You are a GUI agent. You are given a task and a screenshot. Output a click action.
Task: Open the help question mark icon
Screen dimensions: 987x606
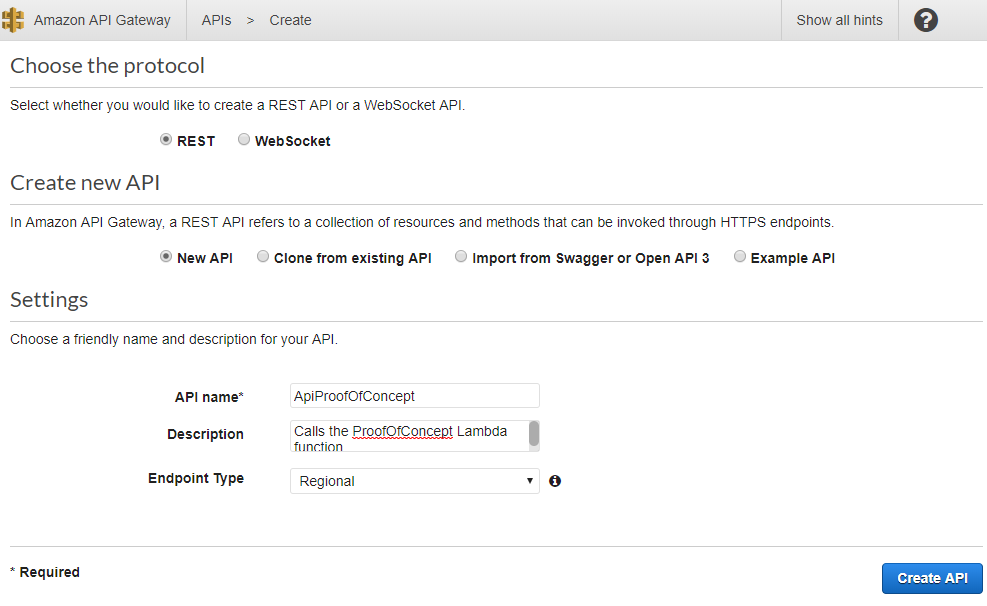point(924,19)
